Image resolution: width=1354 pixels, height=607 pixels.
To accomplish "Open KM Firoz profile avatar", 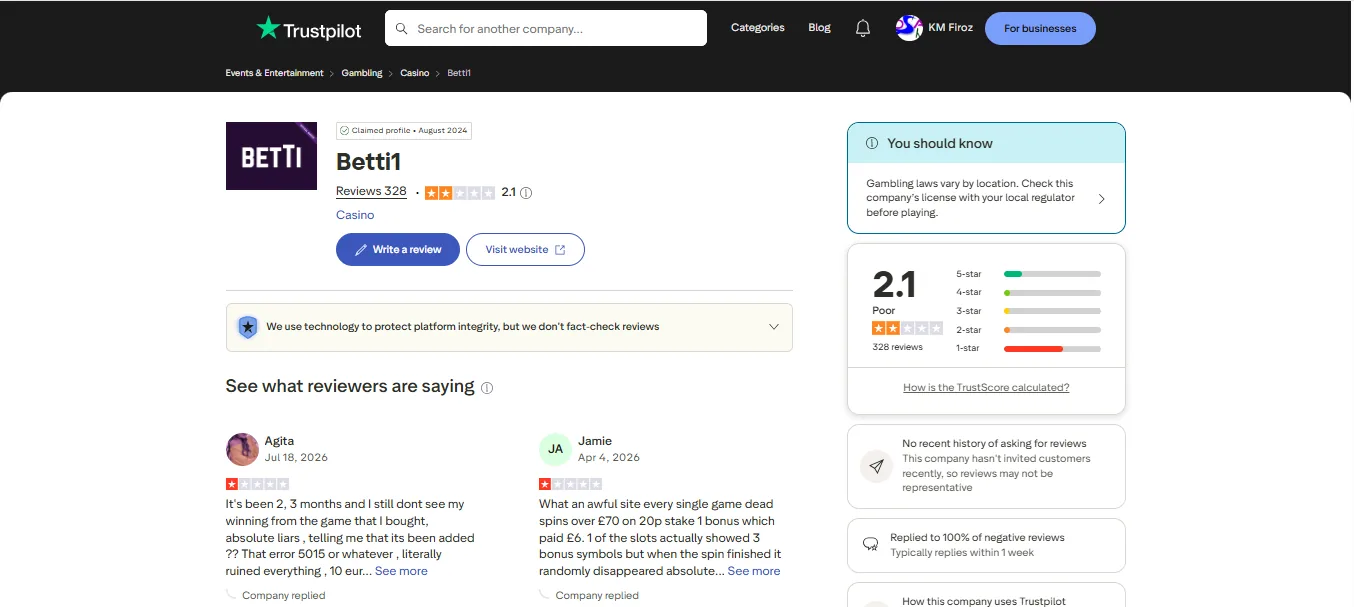I will [909, 28].
